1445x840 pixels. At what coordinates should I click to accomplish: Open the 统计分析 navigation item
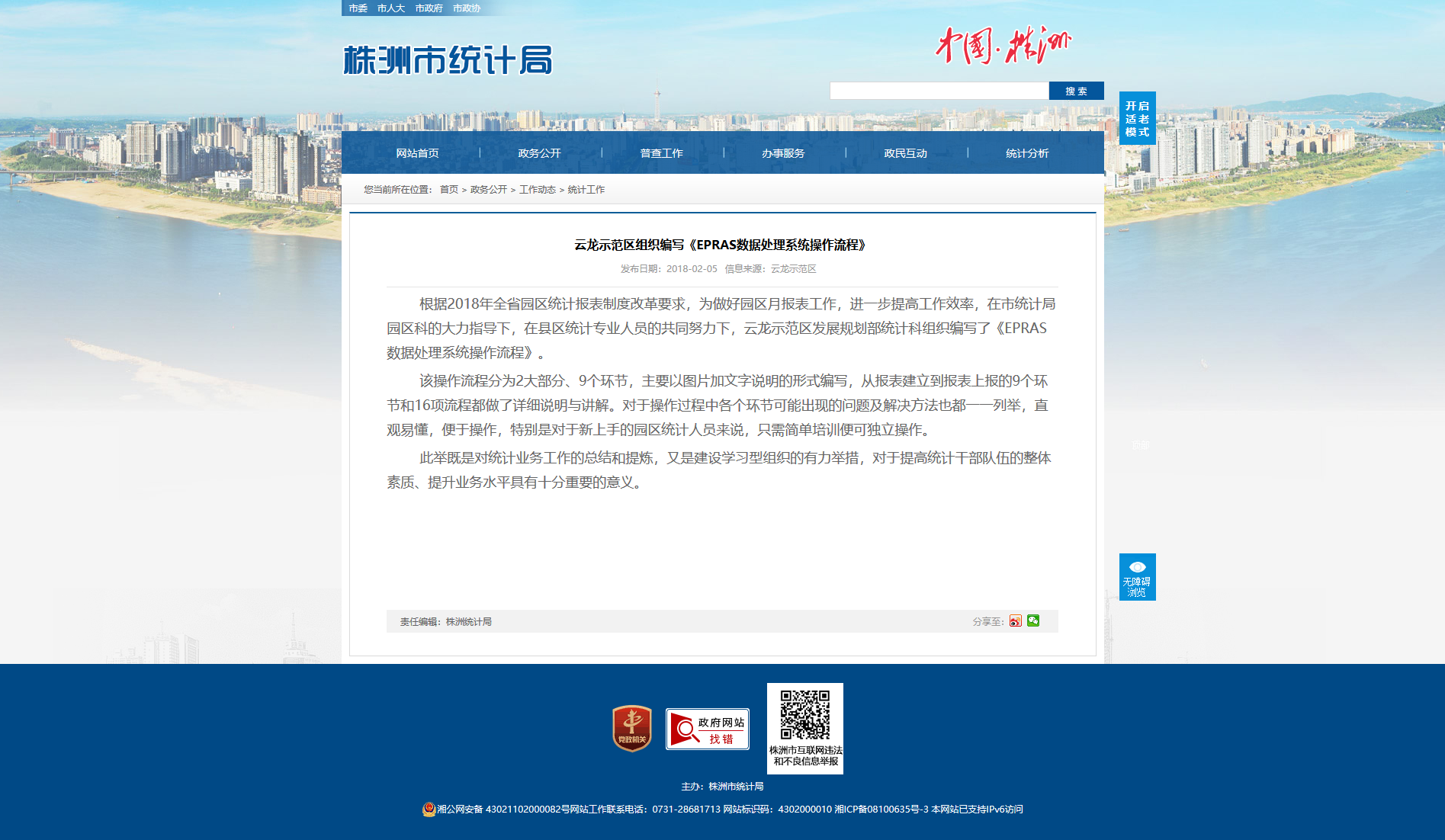coord(1027,153)
